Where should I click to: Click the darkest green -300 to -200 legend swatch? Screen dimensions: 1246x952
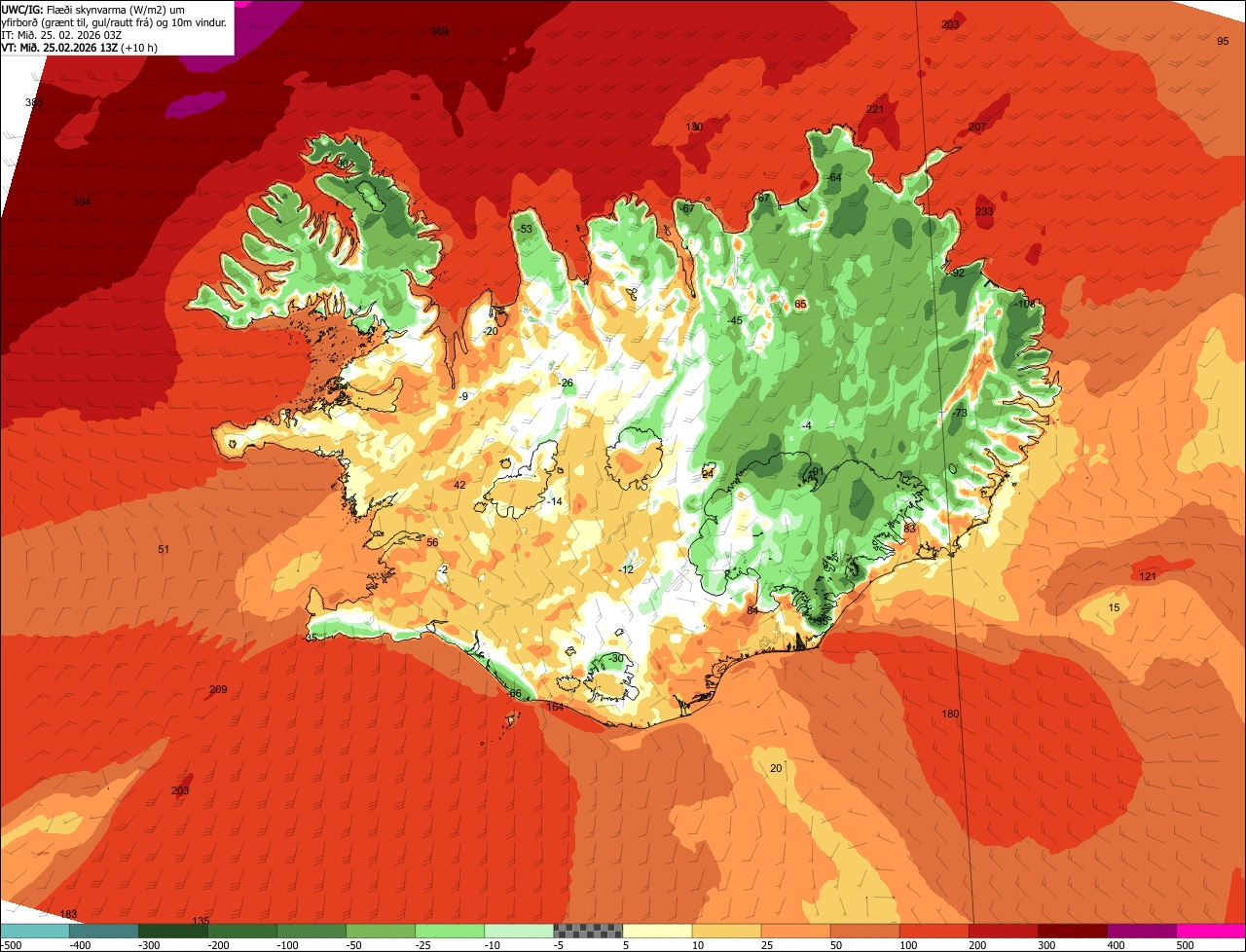pos(173,931)
